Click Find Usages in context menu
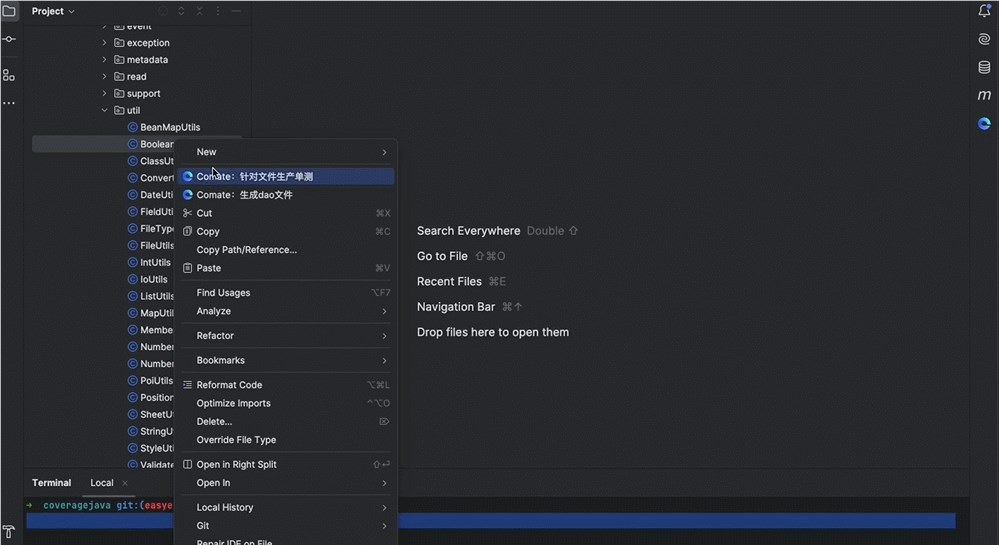 click(x=223, y=293)
